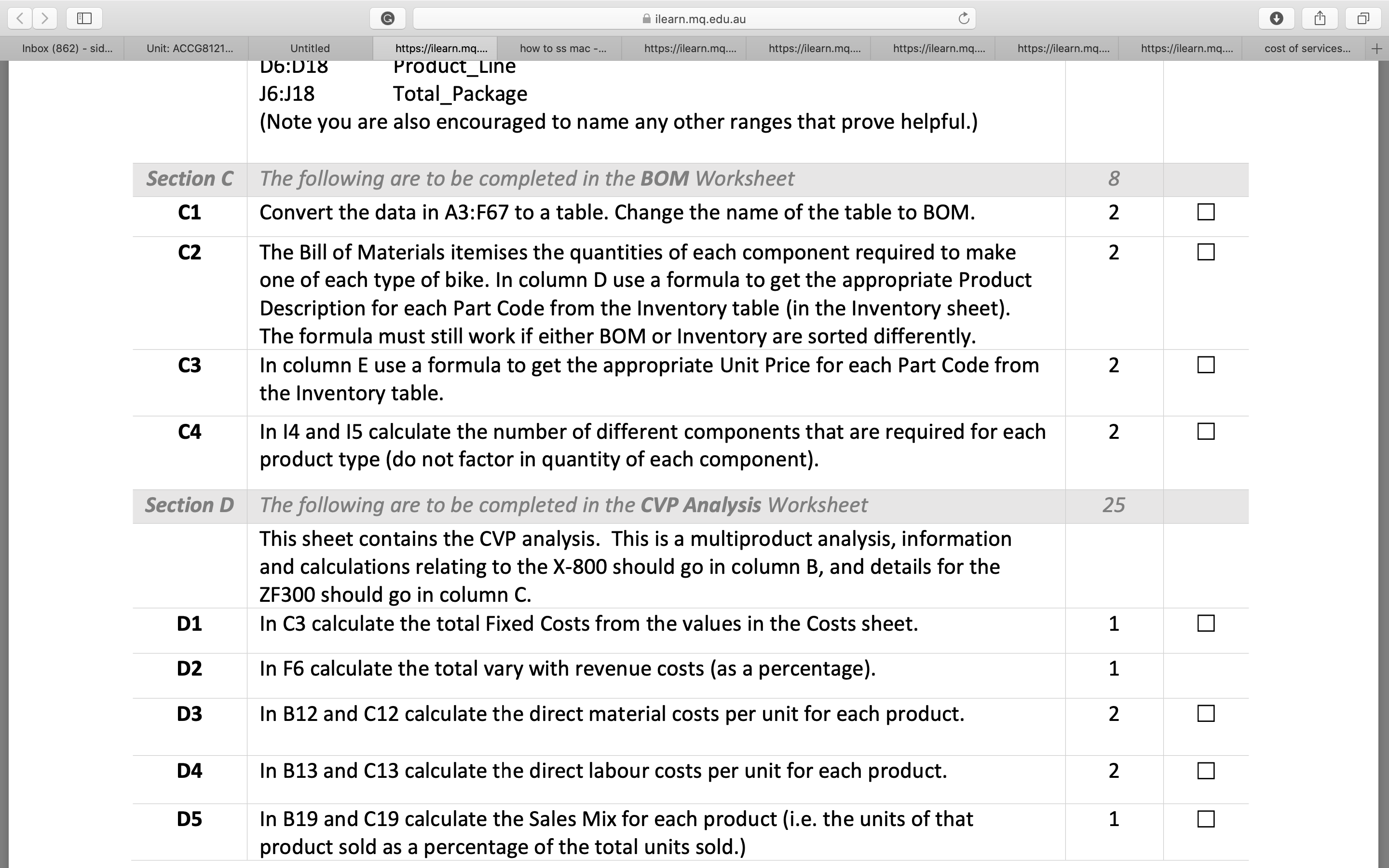Screen dimensions: 1389x868
Task: Open a new tab with the plus button
Action: pyautogui.click(x=1377, y=48)
